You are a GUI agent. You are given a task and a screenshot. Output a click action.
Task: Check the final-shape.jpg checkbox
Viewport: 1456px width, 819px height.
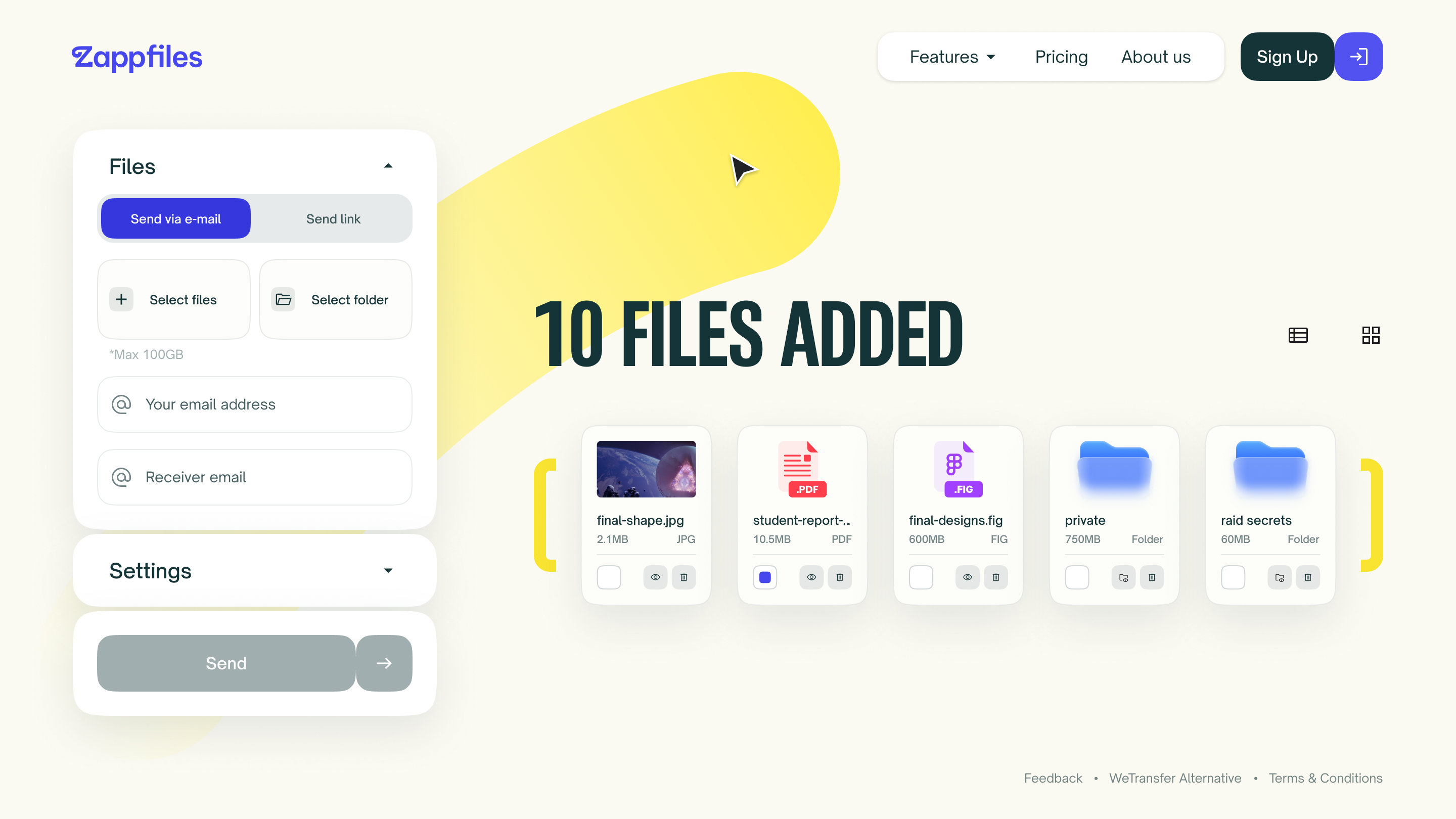click(x=609, y=577)
